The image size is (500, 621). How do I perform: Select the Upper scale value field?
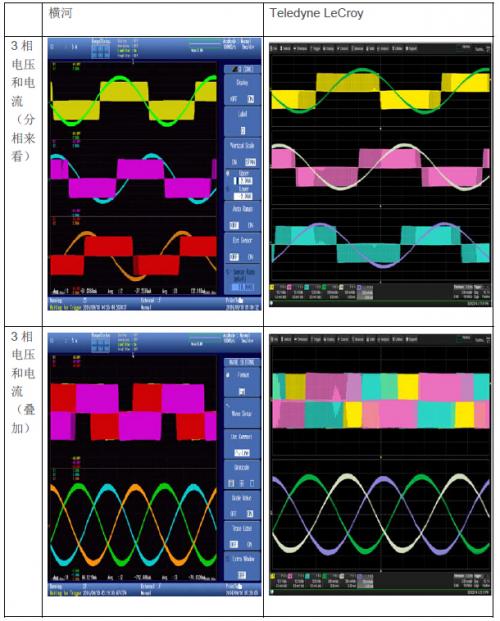[x=246, y=181]
